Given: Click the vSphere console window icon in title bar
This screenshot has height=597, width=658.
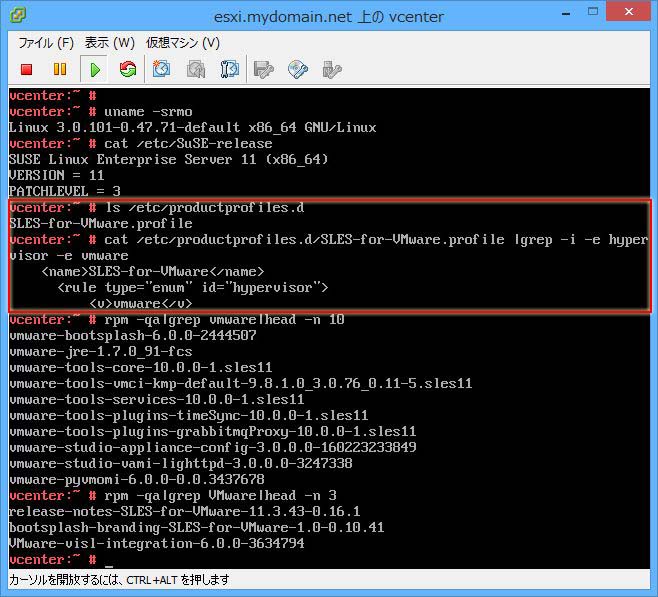Looking at the screenshot, I should click(18, 15).
